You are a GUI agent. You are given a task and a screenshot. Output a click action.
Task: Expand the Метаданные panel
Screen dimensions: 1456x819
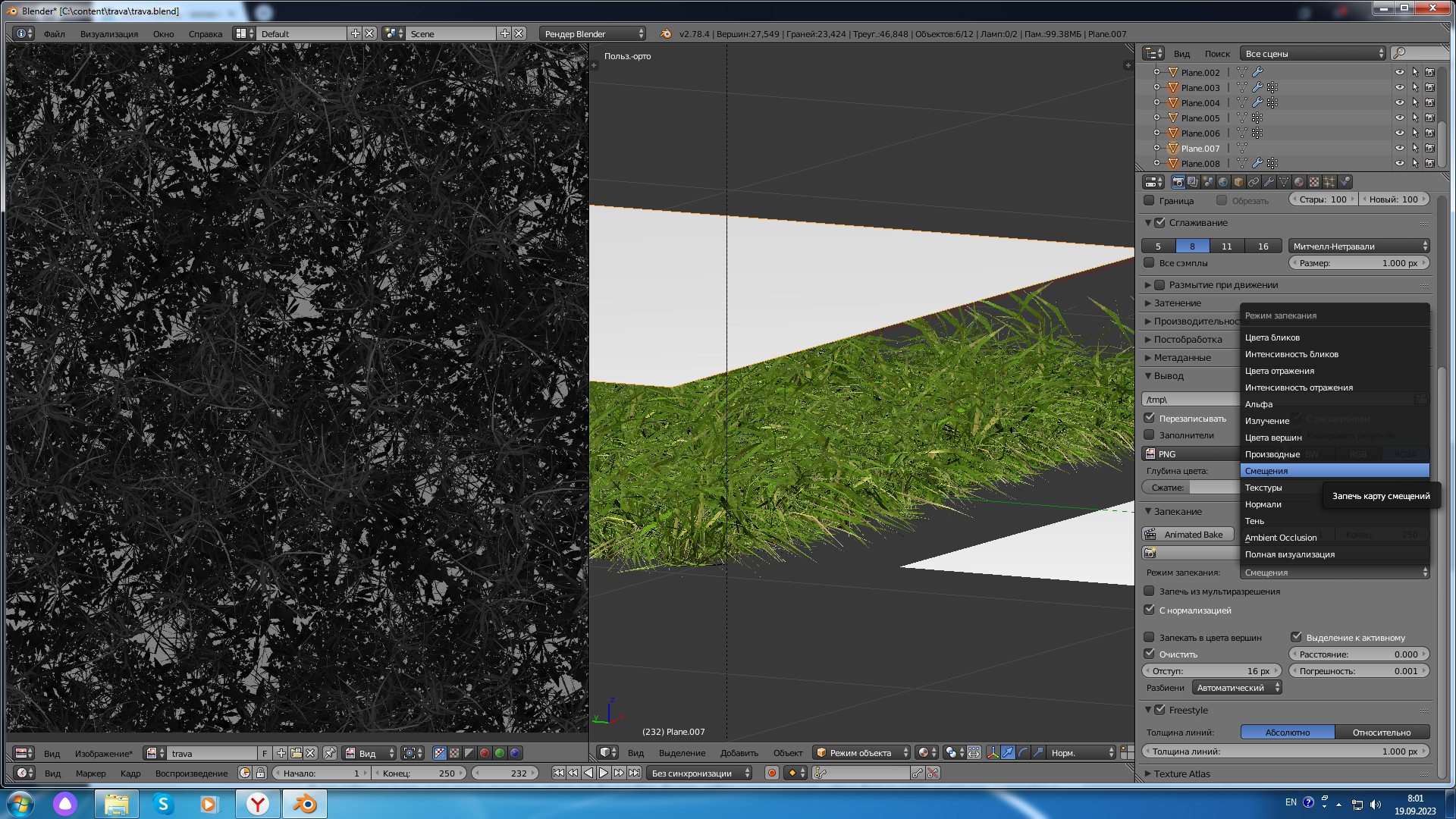(1147, 358)
